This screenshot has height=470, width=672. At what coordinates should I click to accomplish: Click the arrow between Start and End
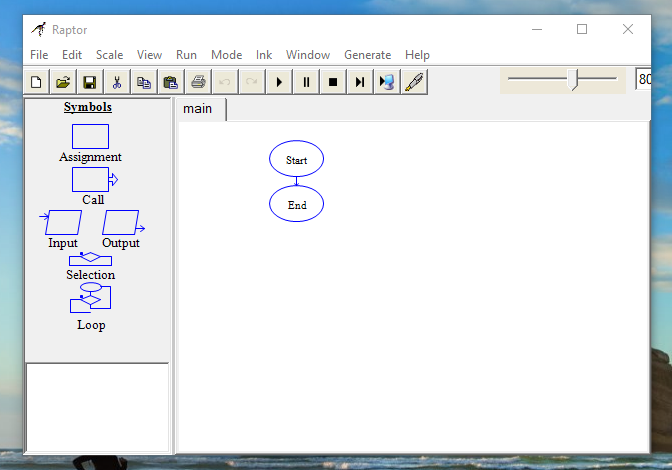coord(297,181)
